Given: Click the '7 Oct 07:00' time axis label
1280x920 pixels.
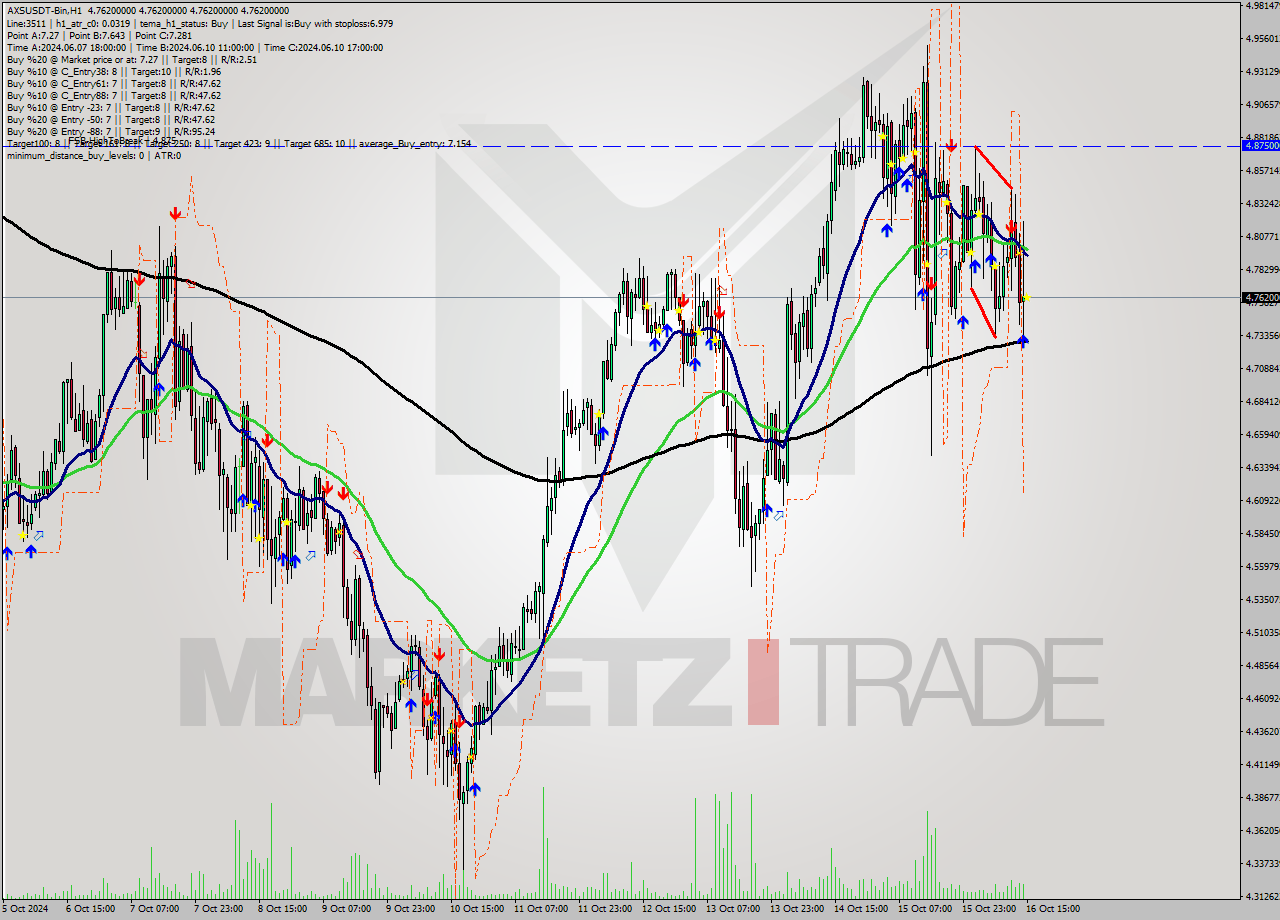Looking at the screenshot, I should coord(154,909).
